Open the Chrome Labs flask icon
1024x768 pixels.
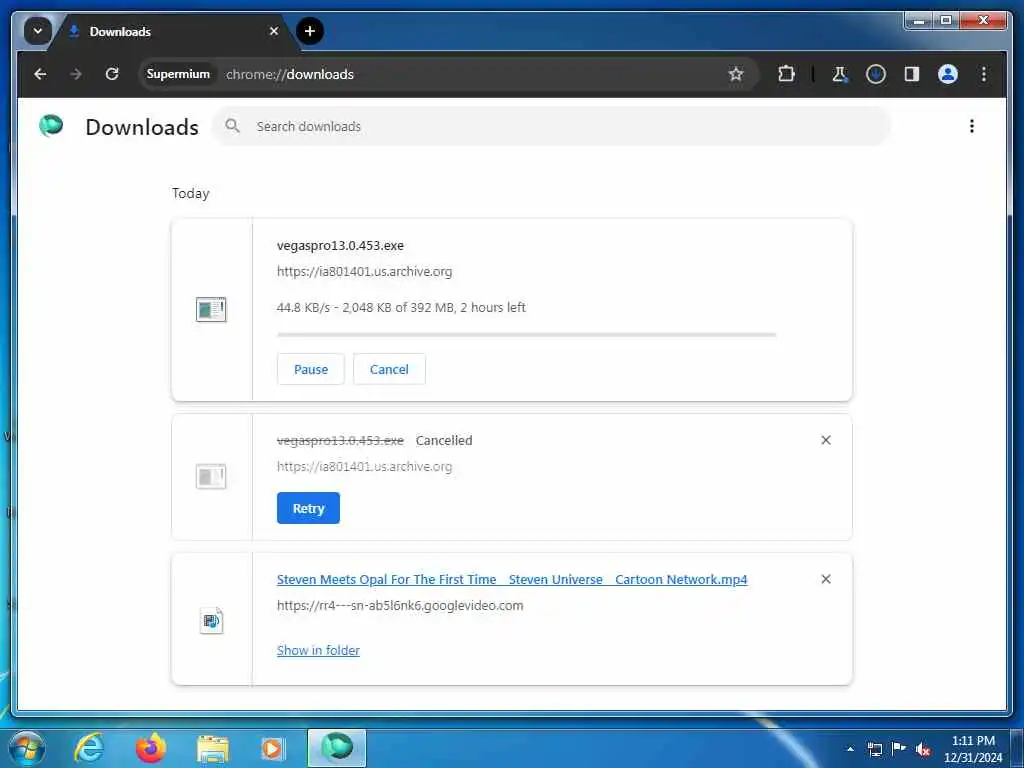tap(840, 74)
